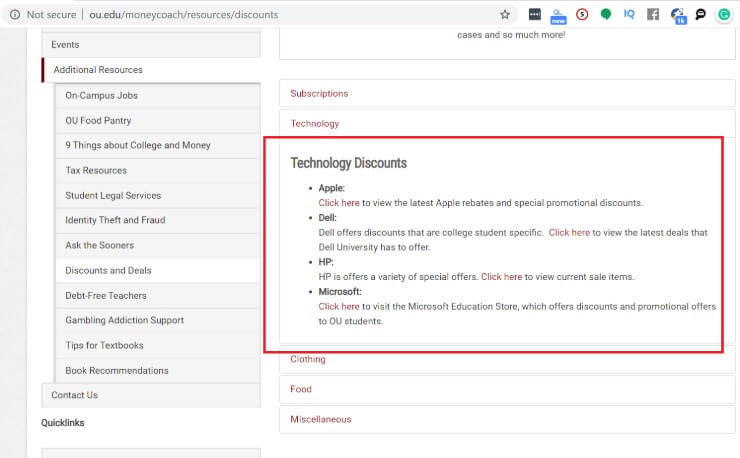Go to Gambling Addiction Support
Image resolution: width=740 pixels, height=458 pixels.
point(158,320)
